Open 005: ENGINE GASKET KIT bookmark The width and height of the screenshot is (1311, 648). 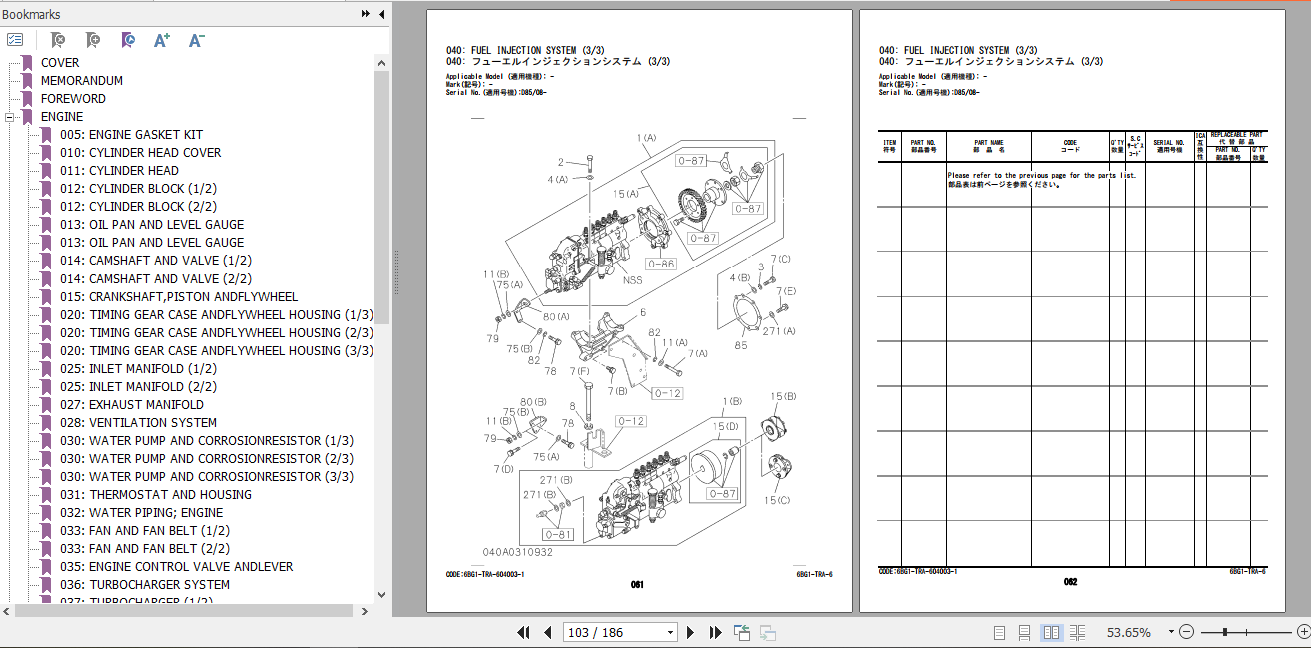coord(131,135)
